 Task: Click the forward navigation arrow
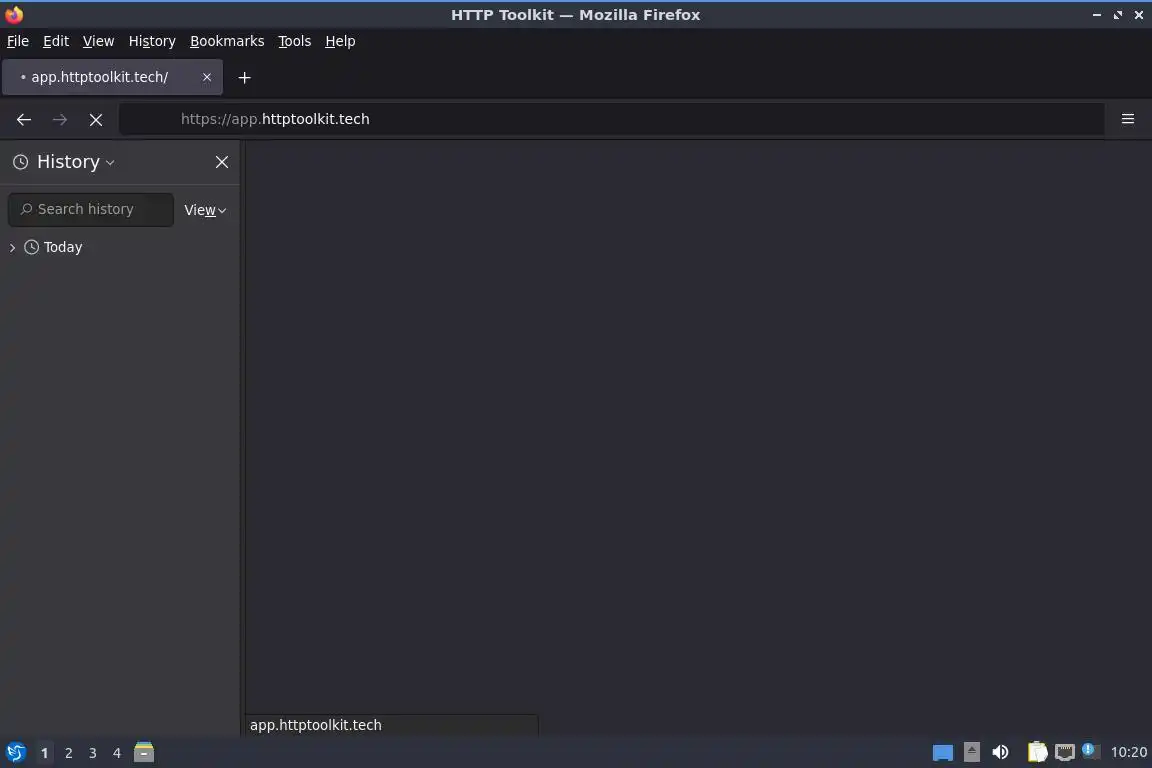click(x=60, y=119)
